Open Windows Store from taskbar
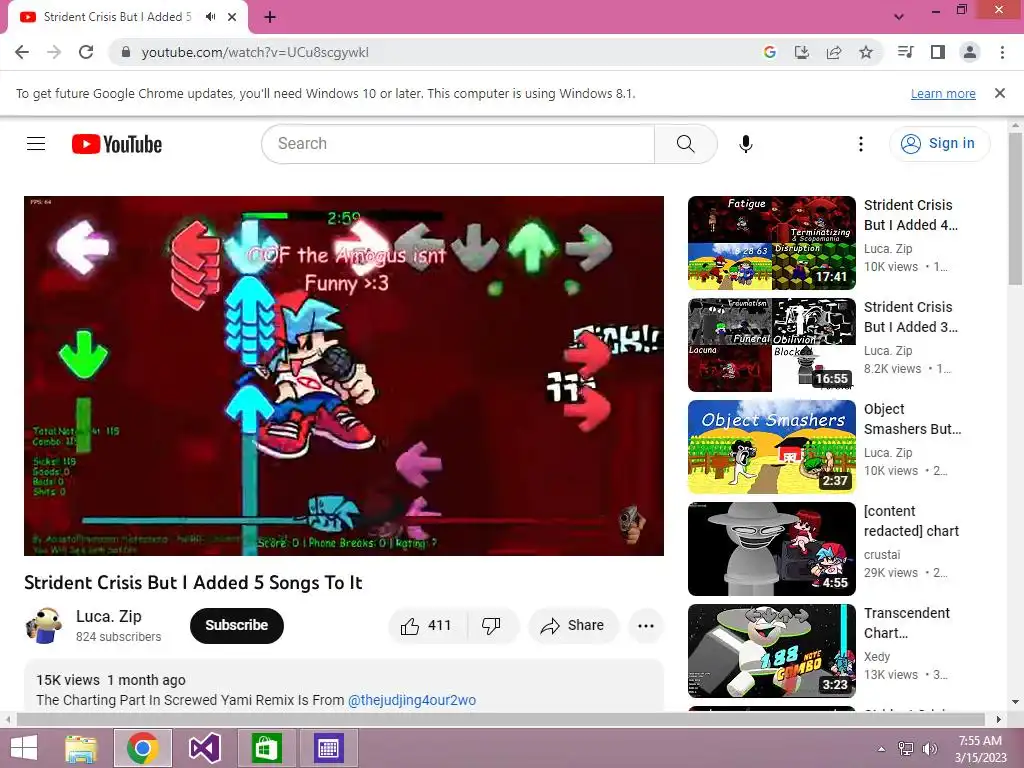 pos(266,748)
